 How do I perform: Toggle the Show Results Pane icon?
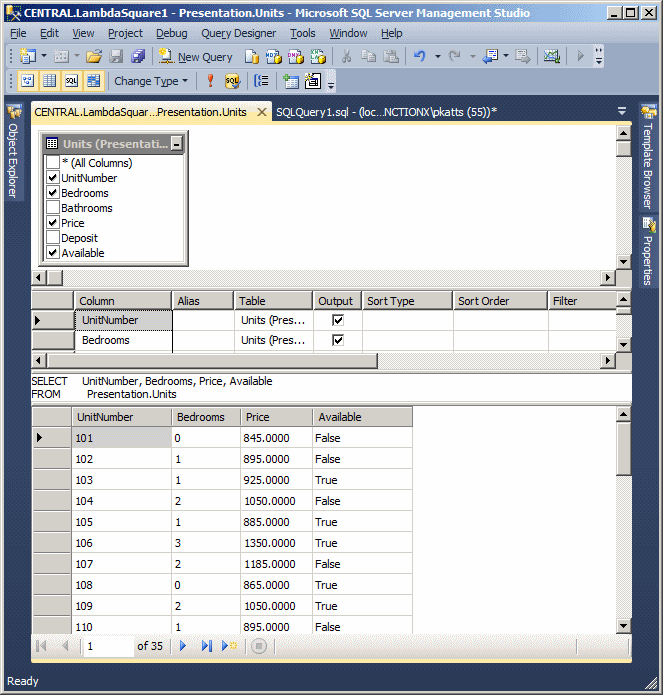coord(94,81)
